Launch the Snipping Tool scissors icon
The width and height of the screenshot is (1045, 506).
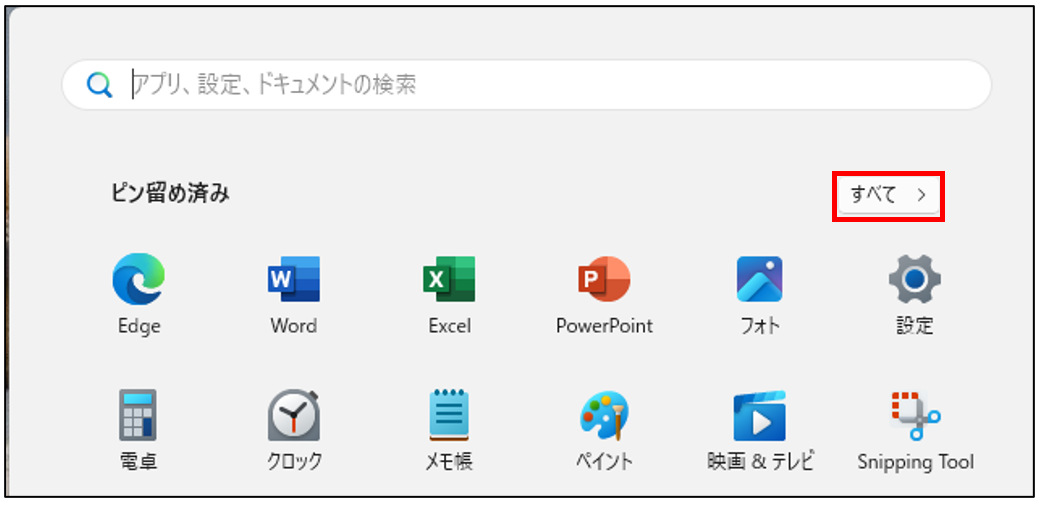pyautogui.click(x=914, y=415)
